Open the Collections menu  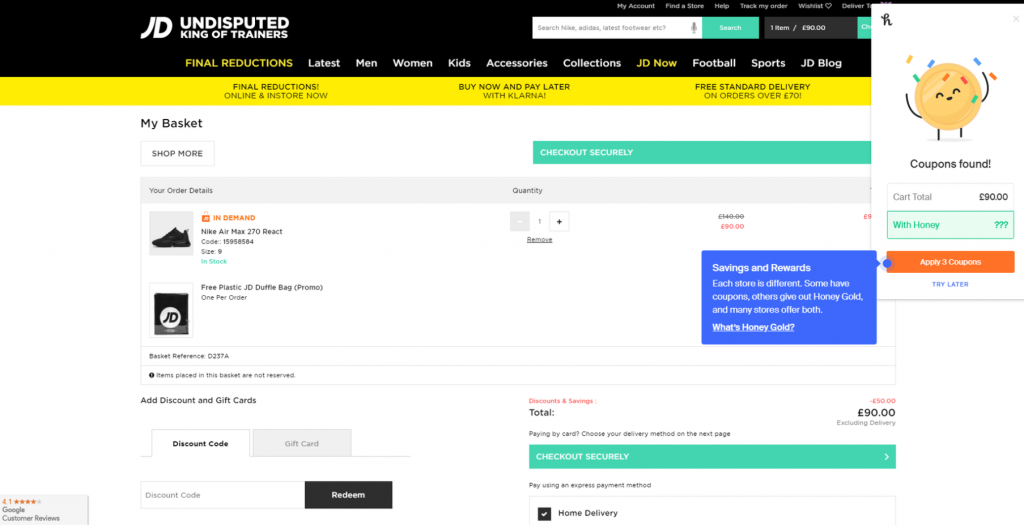592,63
